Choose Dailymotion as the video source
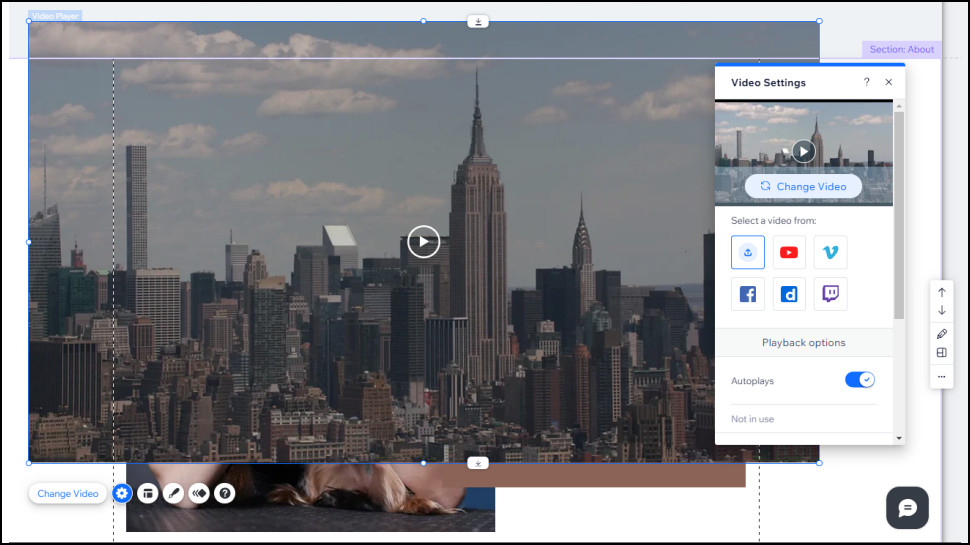Image resolution: width=970 pixels, height=545 pixels. 789,294
